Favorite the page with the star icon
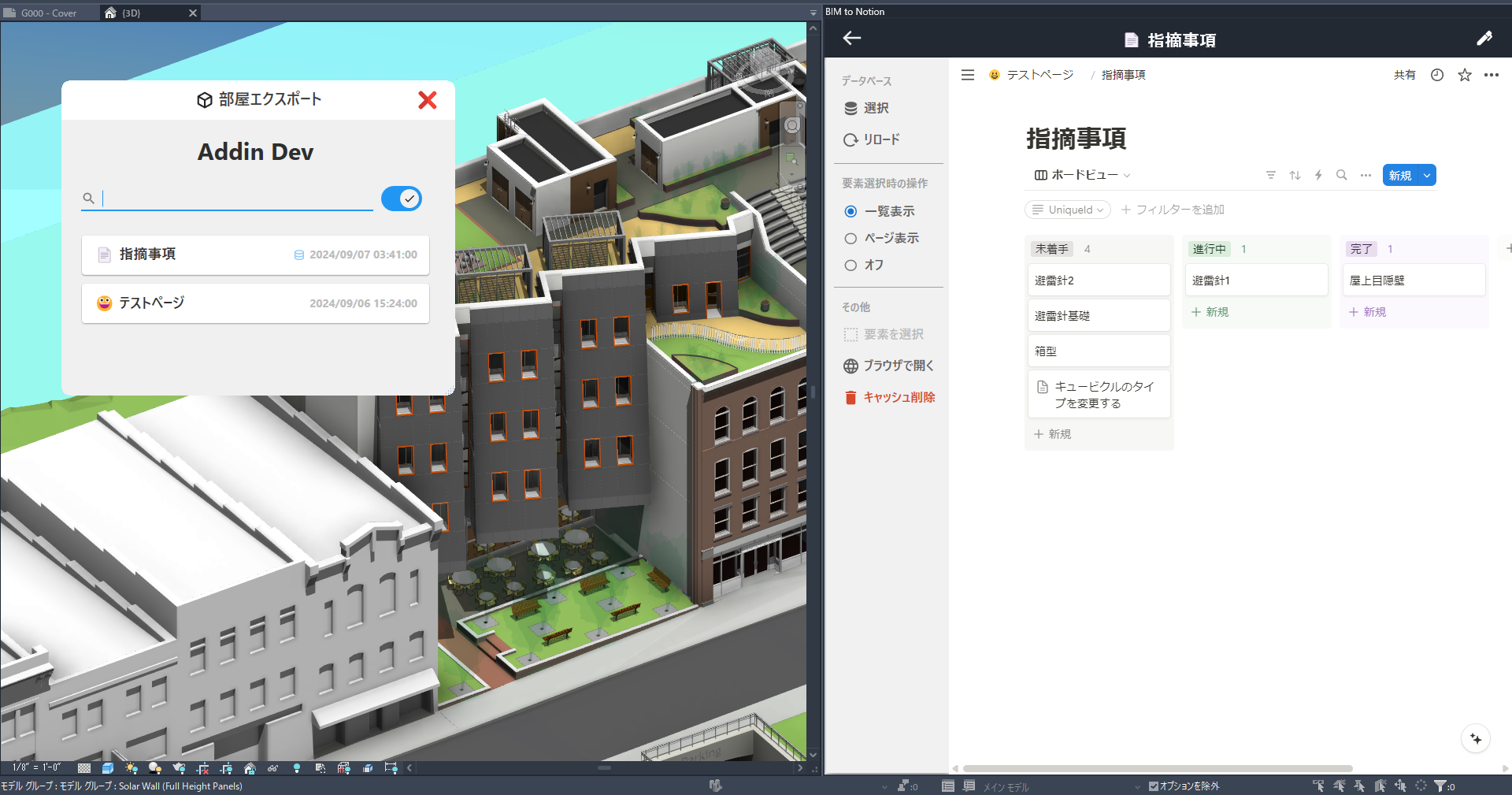Viewport: 1512px width, 795px height. click(1465, 75)
